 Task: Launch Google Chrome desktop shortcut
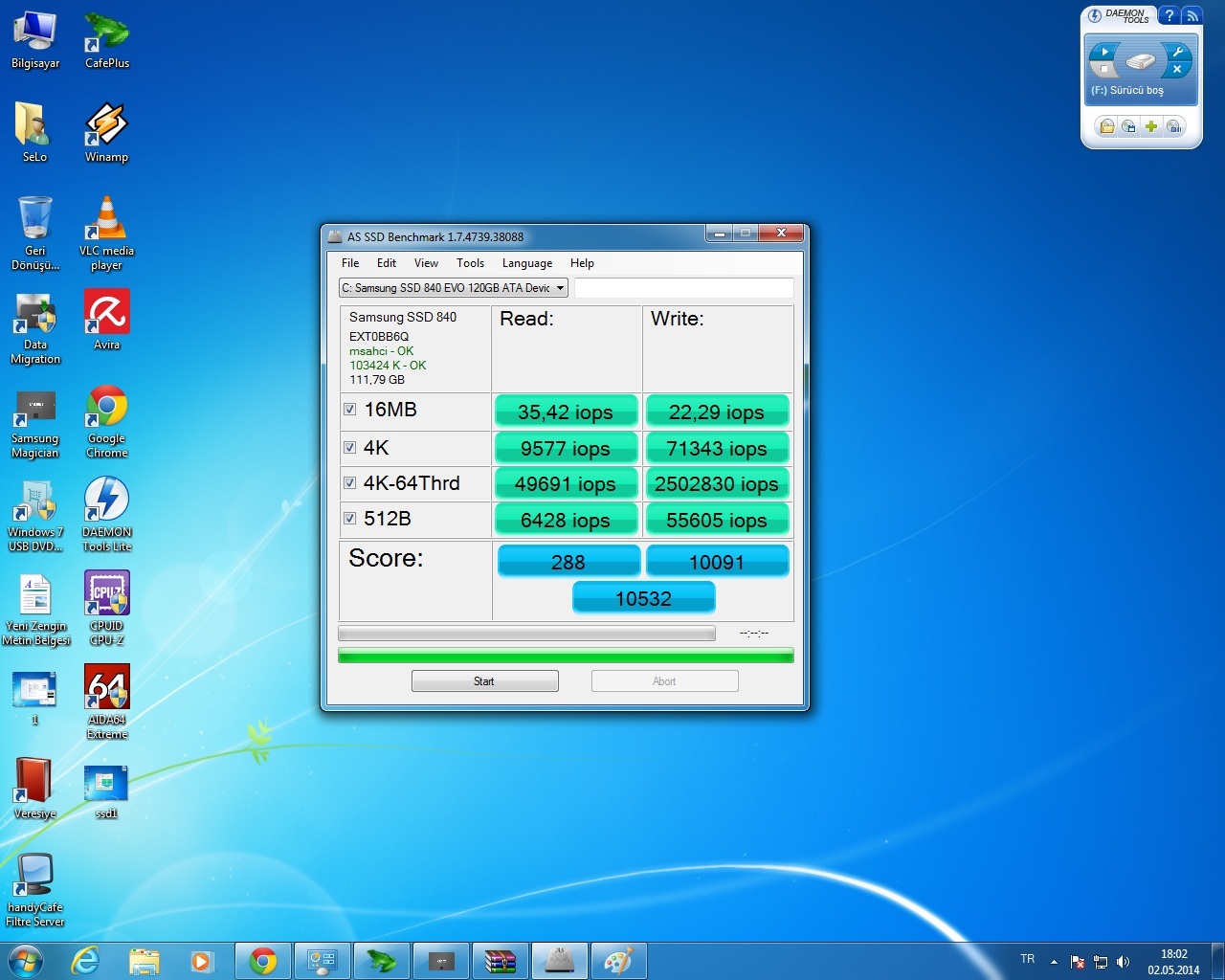tap(106, 422)
